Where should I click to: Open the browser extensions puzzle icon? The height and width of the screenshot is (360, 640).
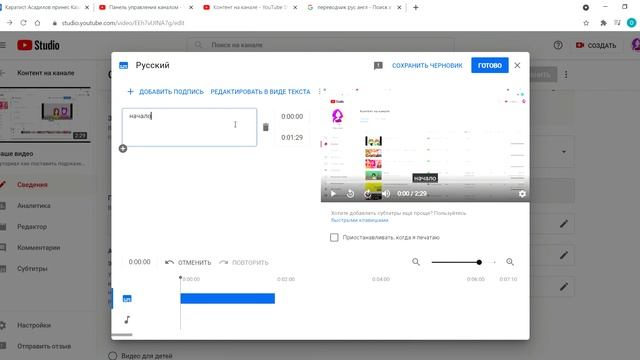[603, 23]
